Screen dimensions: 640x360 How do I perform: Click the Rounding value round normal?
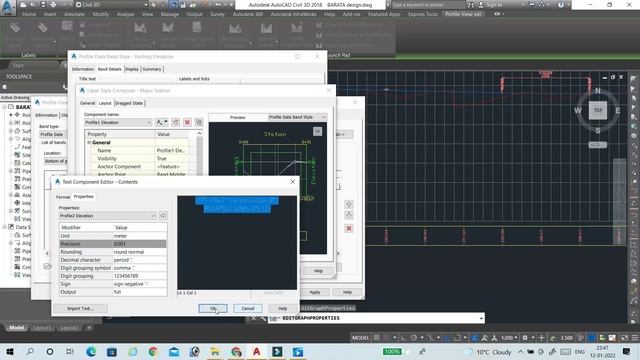point(139,252)
